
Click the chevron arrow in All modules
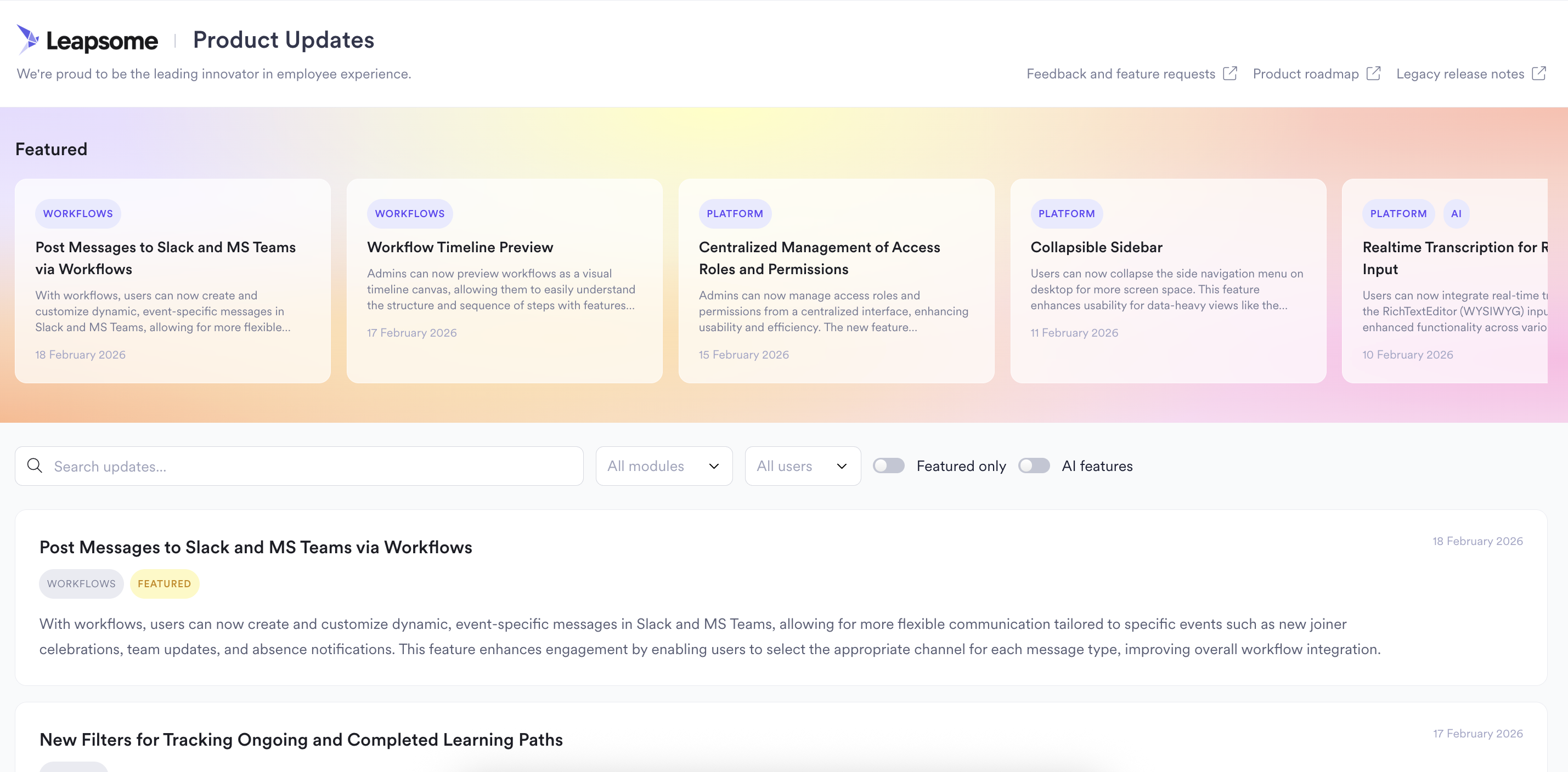point(714,466)
